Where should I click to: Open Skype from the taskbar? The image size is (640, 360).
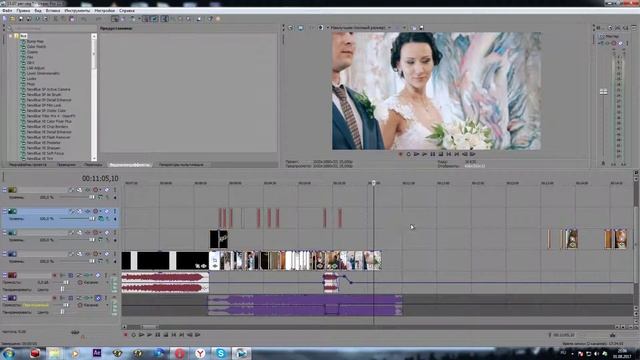pos(221,353)
